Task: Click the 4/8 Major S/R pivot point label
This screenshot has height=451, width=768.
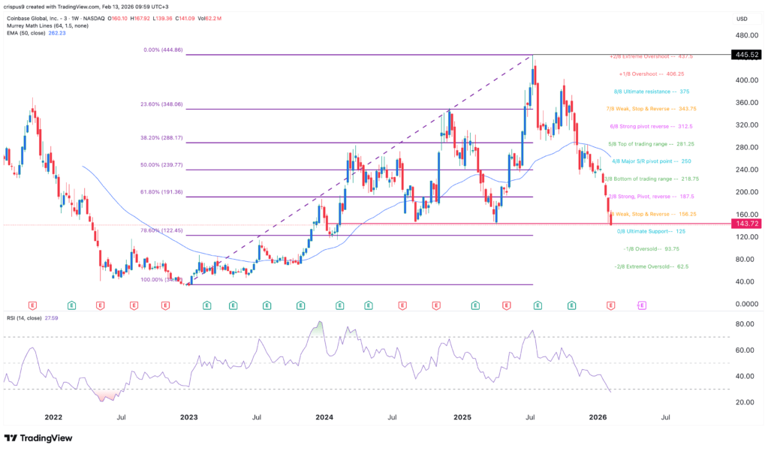Action: click(x=651, y=162)
